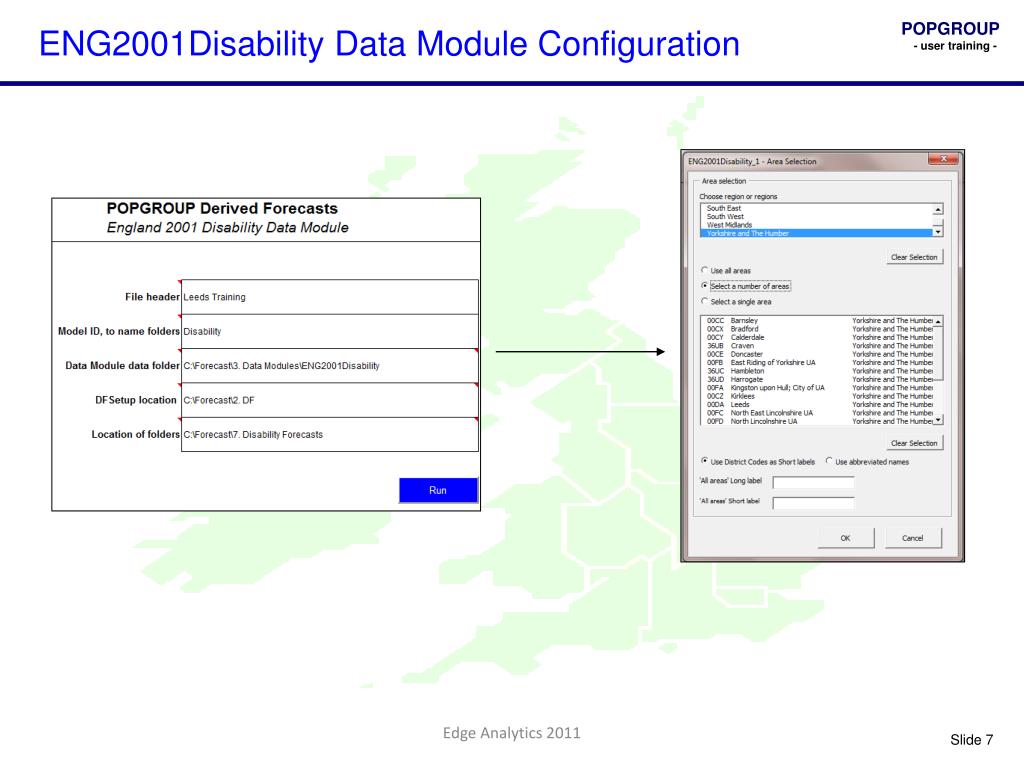1024x768 pixels.
Task: Close the Area Selection dialog window
Action: [x=944, y=159]
